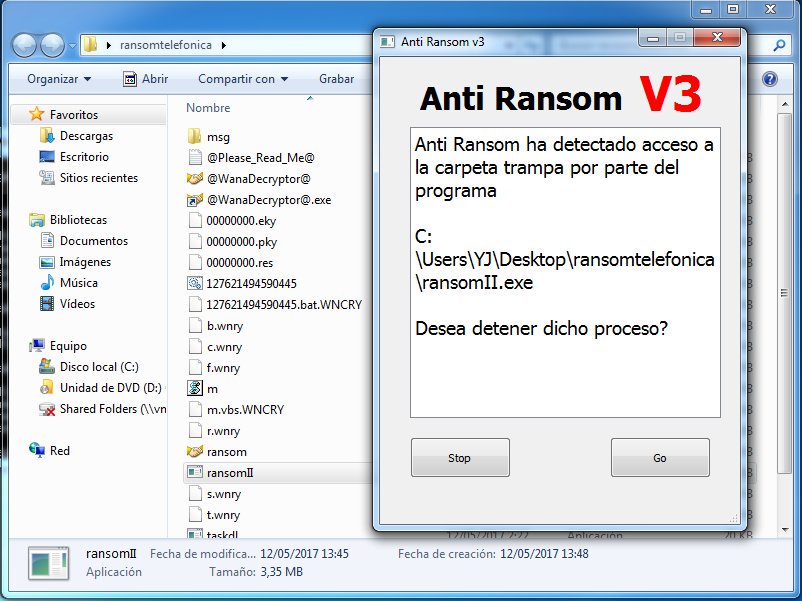Click Grabar in the toolbar

[337, 79]
